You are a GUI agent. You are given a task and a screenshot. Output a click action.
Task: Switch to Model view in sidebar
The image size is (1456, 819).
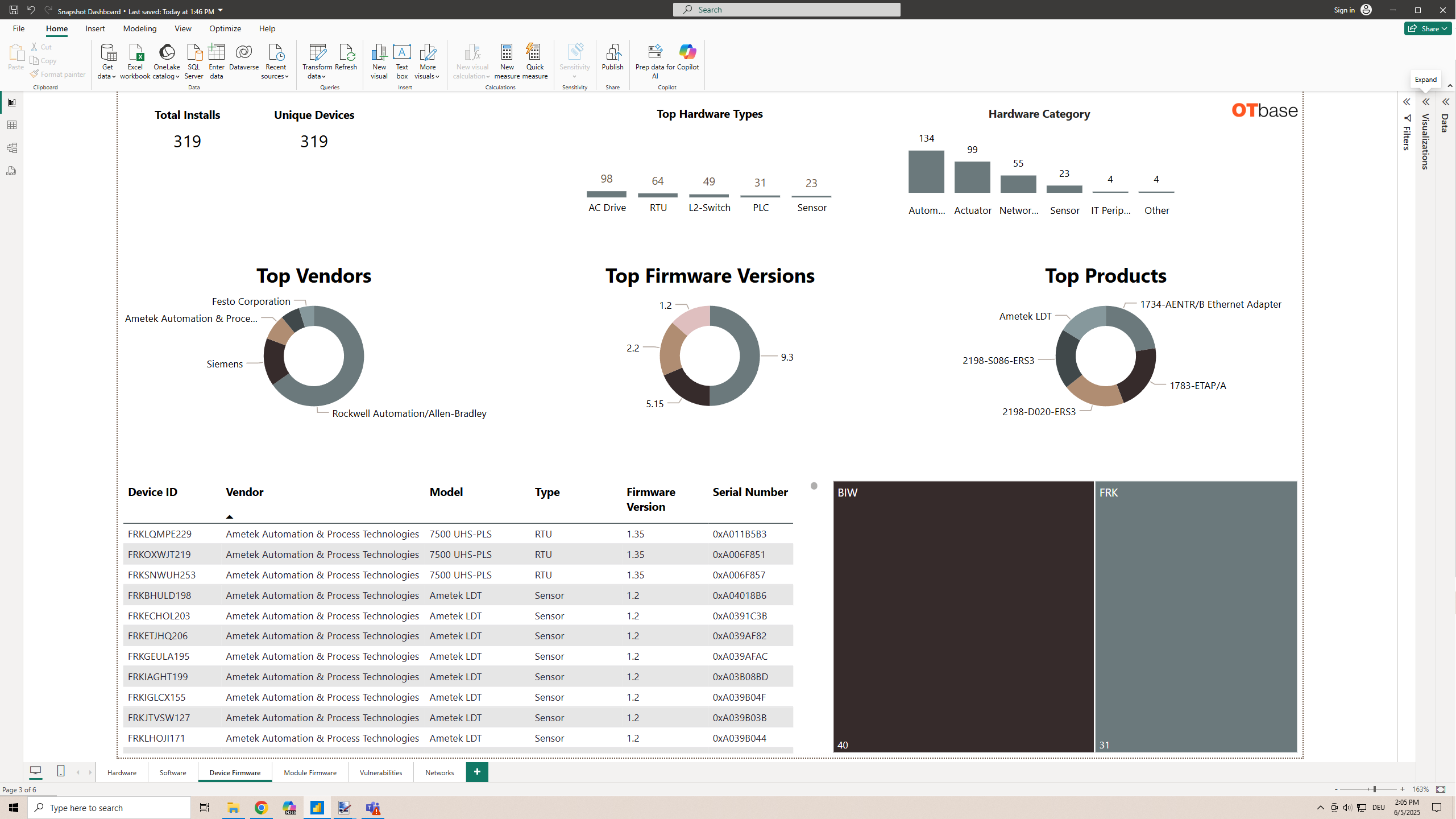(11, 148)
